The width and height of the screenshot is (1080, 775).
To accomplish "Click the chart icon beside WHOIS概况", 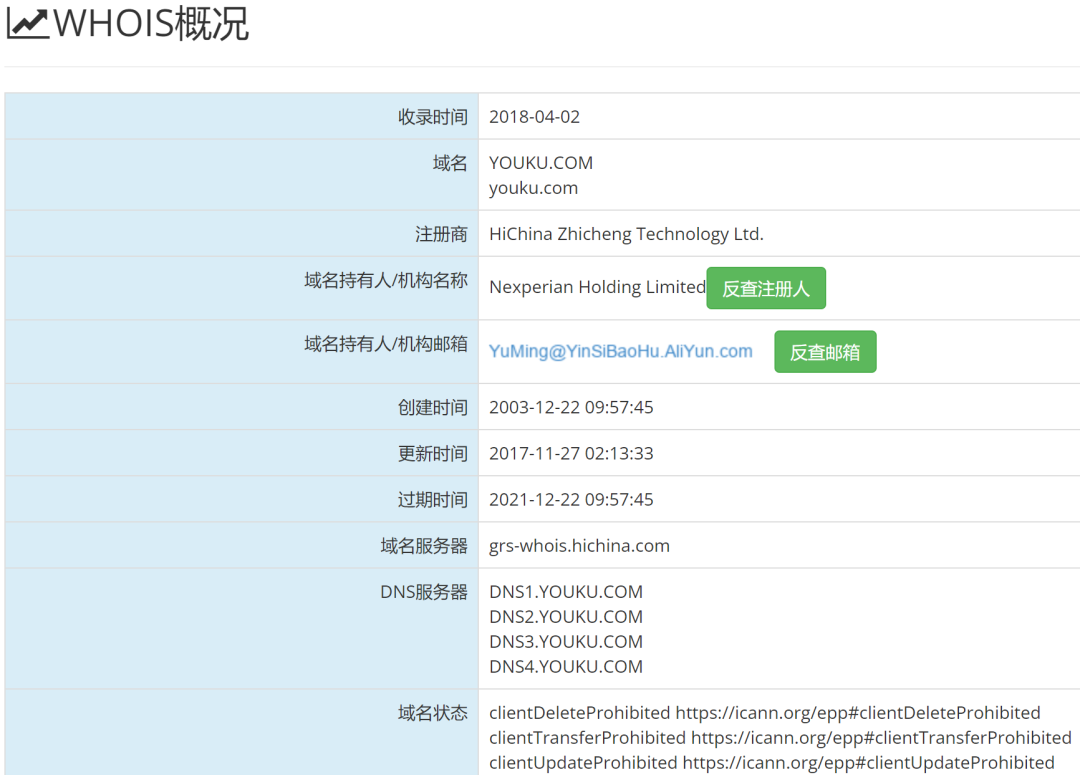I will [x=27, y=24].
